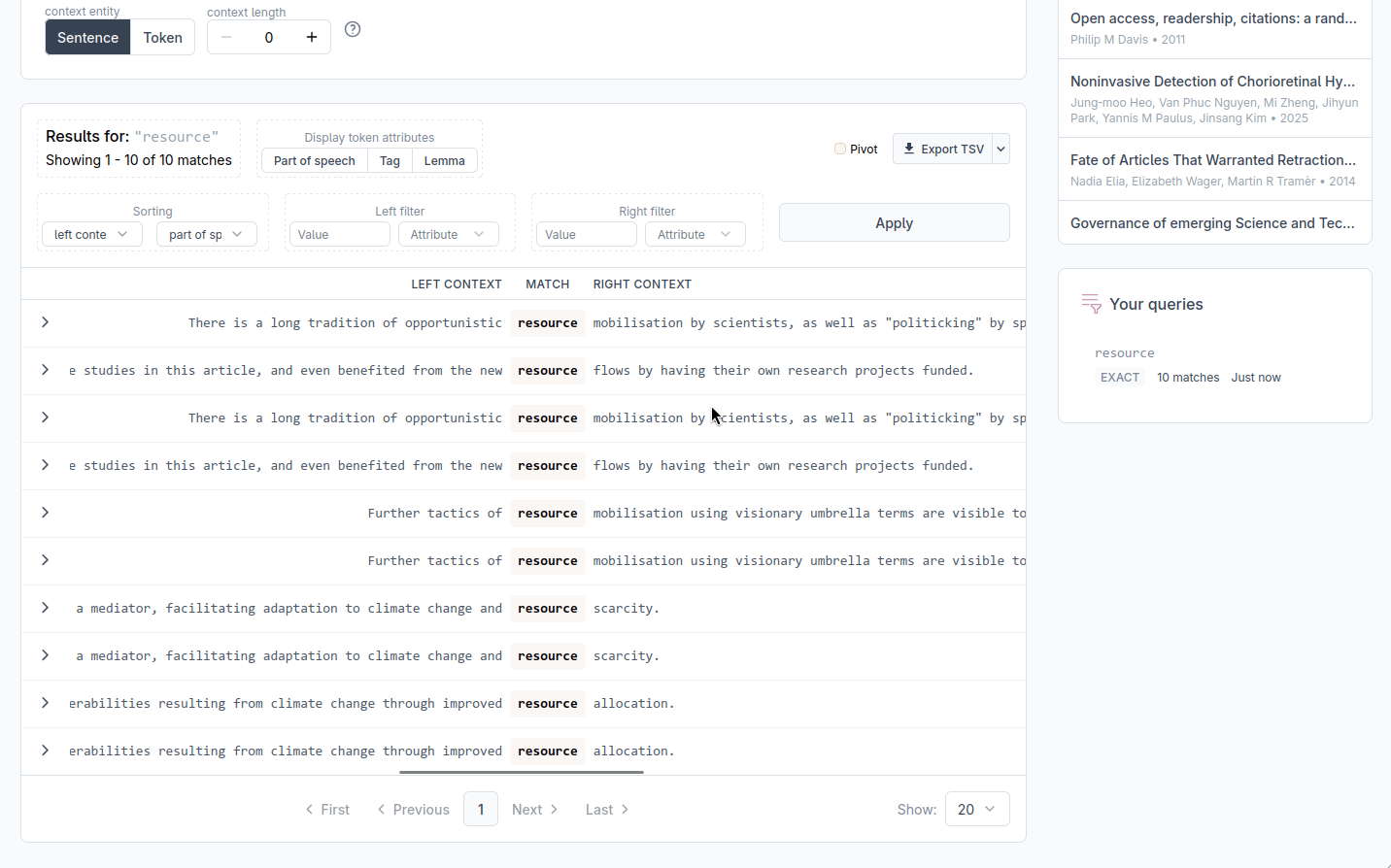The image size is (1391, 868).
Task: Decrease context length with minus button
Action: tap(226, 38)
